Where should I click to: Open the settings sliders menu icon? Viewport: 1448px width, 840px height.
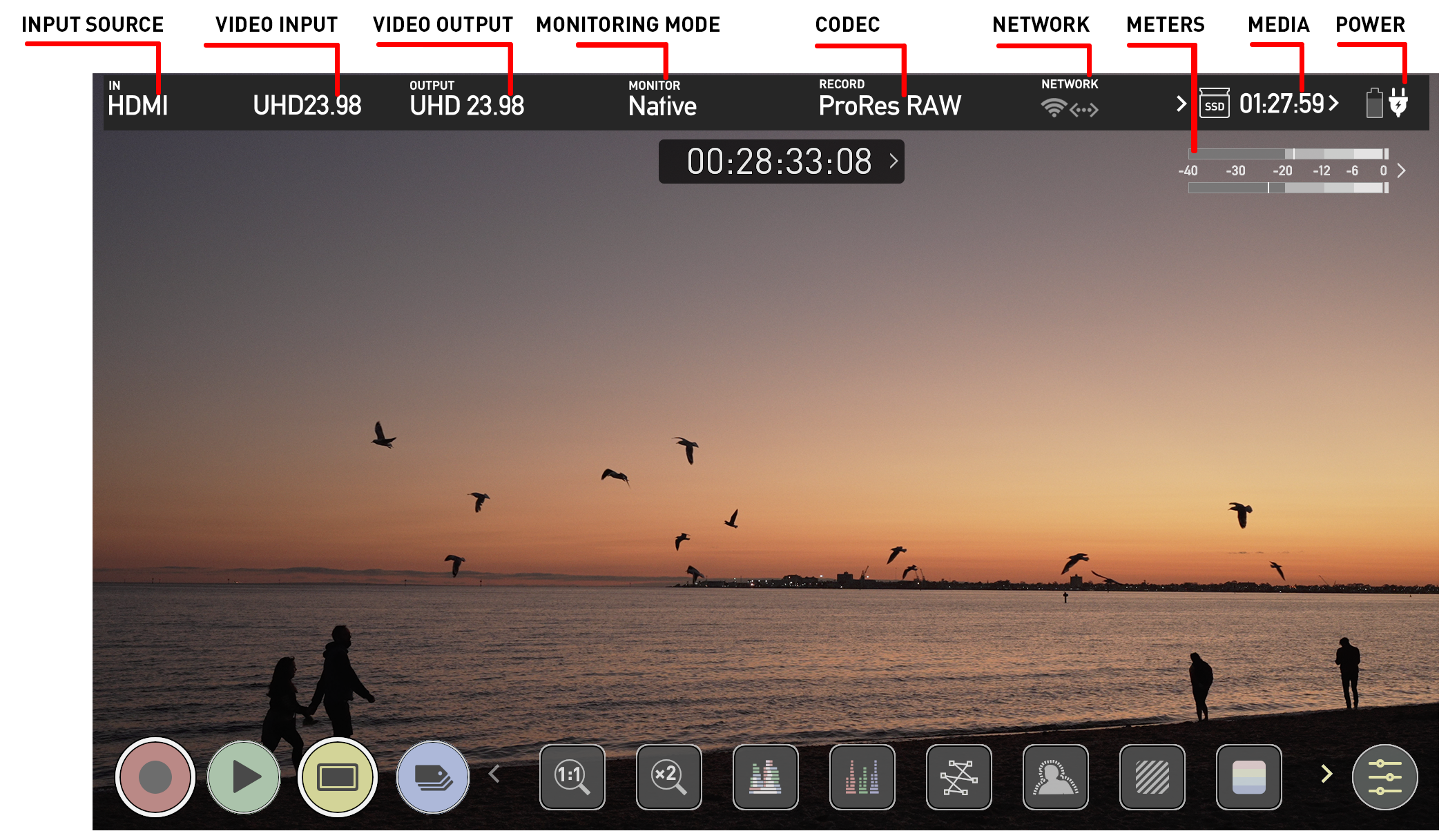coord(1384,777)
